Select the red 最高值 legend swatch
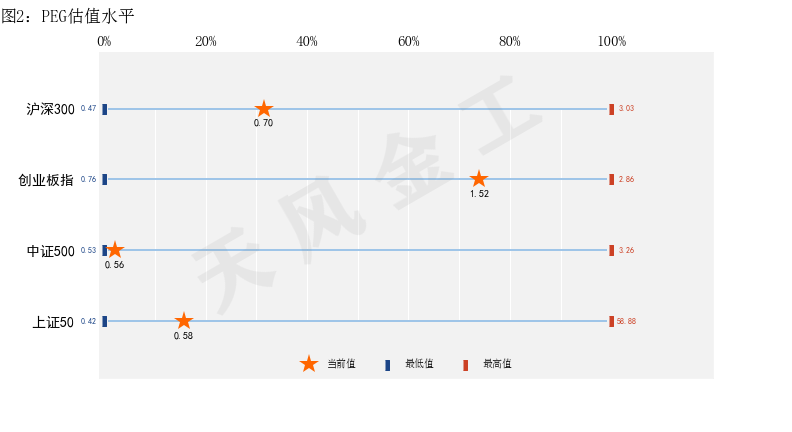 click(466, 365)
